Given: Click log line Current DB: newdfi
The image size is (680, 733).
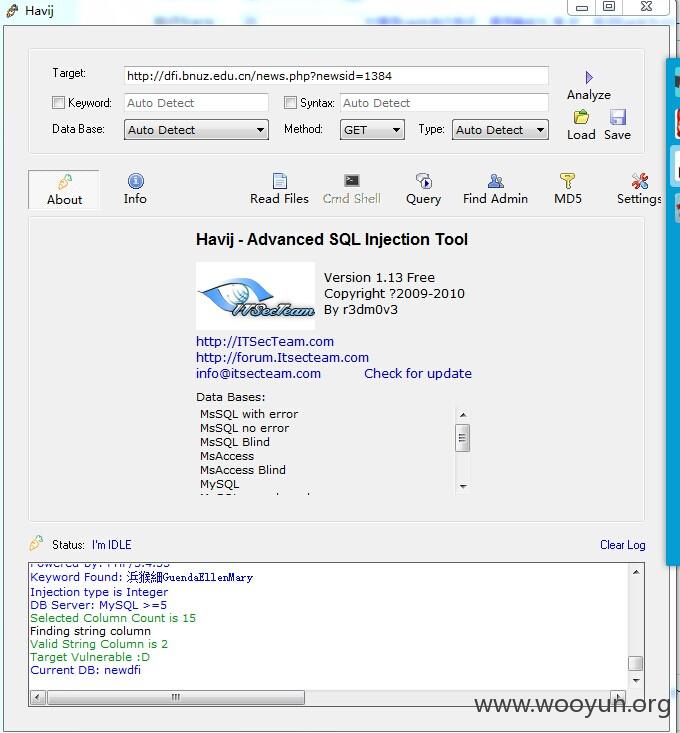Looking at the screenshot, I should click(x=86, y=670).
